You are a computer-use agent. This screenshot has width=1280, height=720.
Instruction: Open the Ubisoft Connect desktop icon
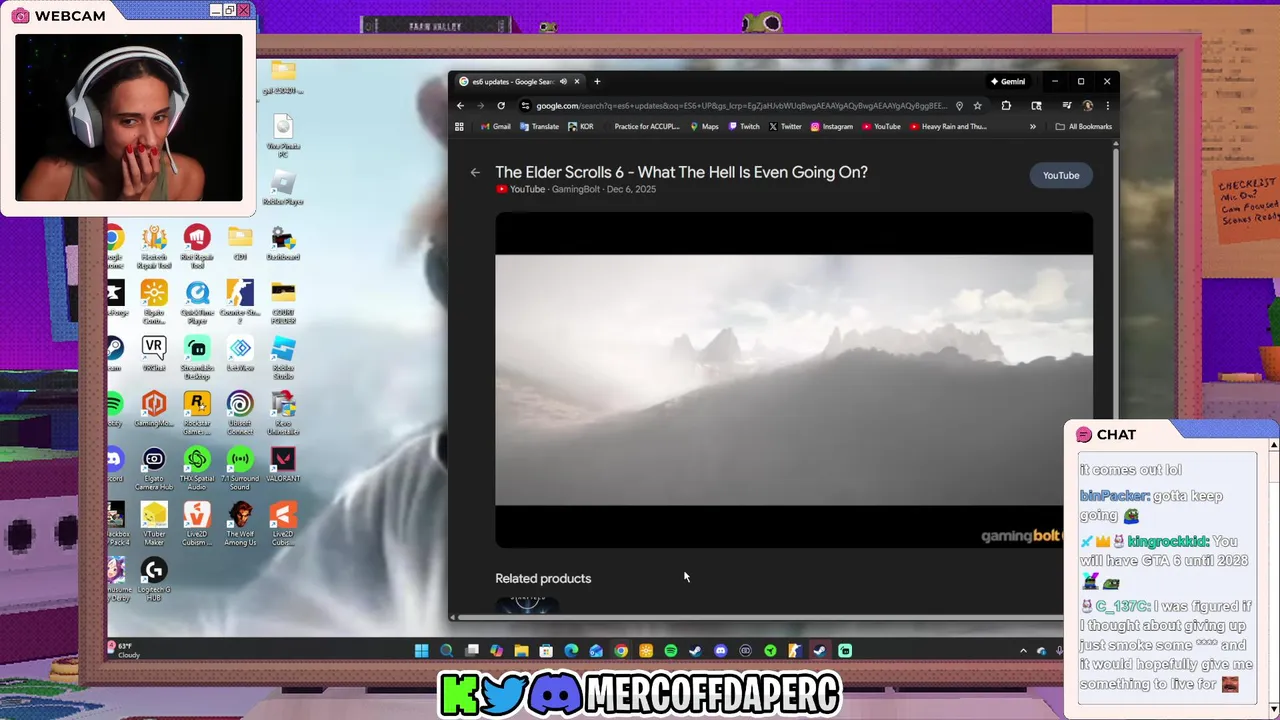tap(240, 413)
